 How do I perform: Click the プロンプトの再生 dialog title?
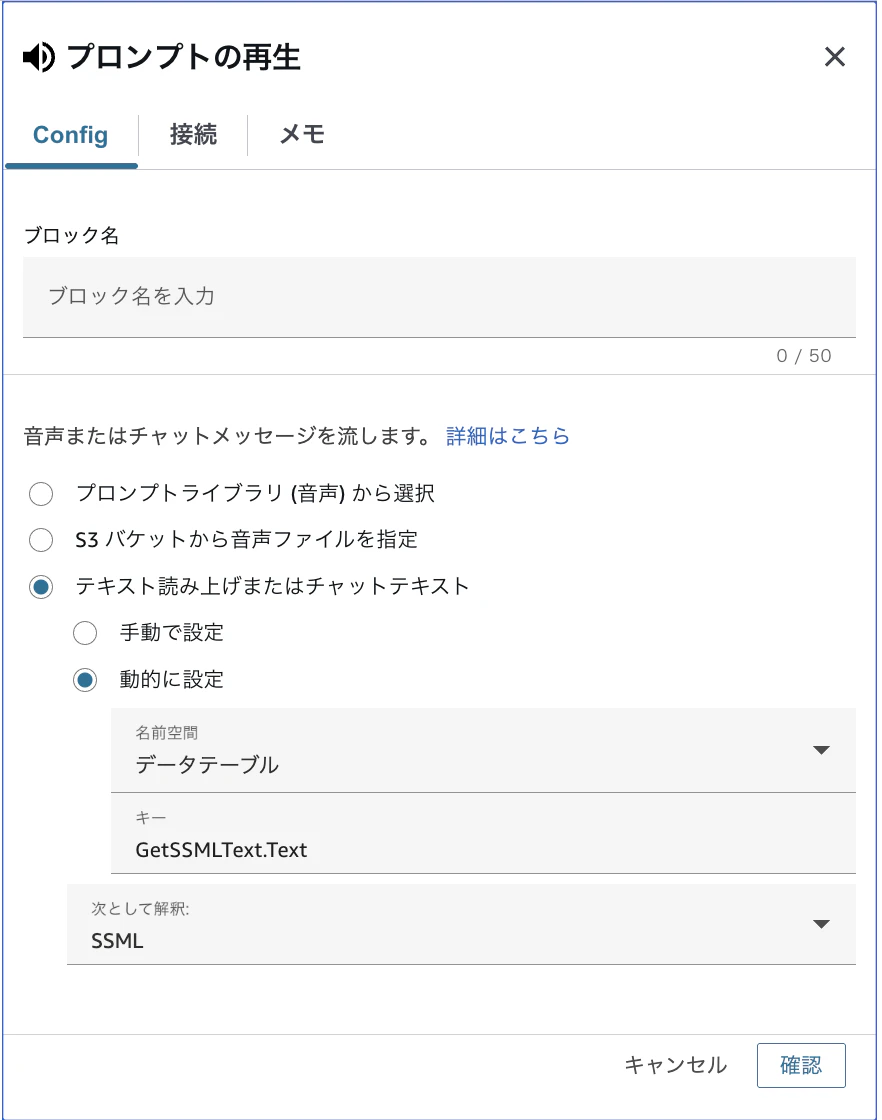(x=184, y=57)
